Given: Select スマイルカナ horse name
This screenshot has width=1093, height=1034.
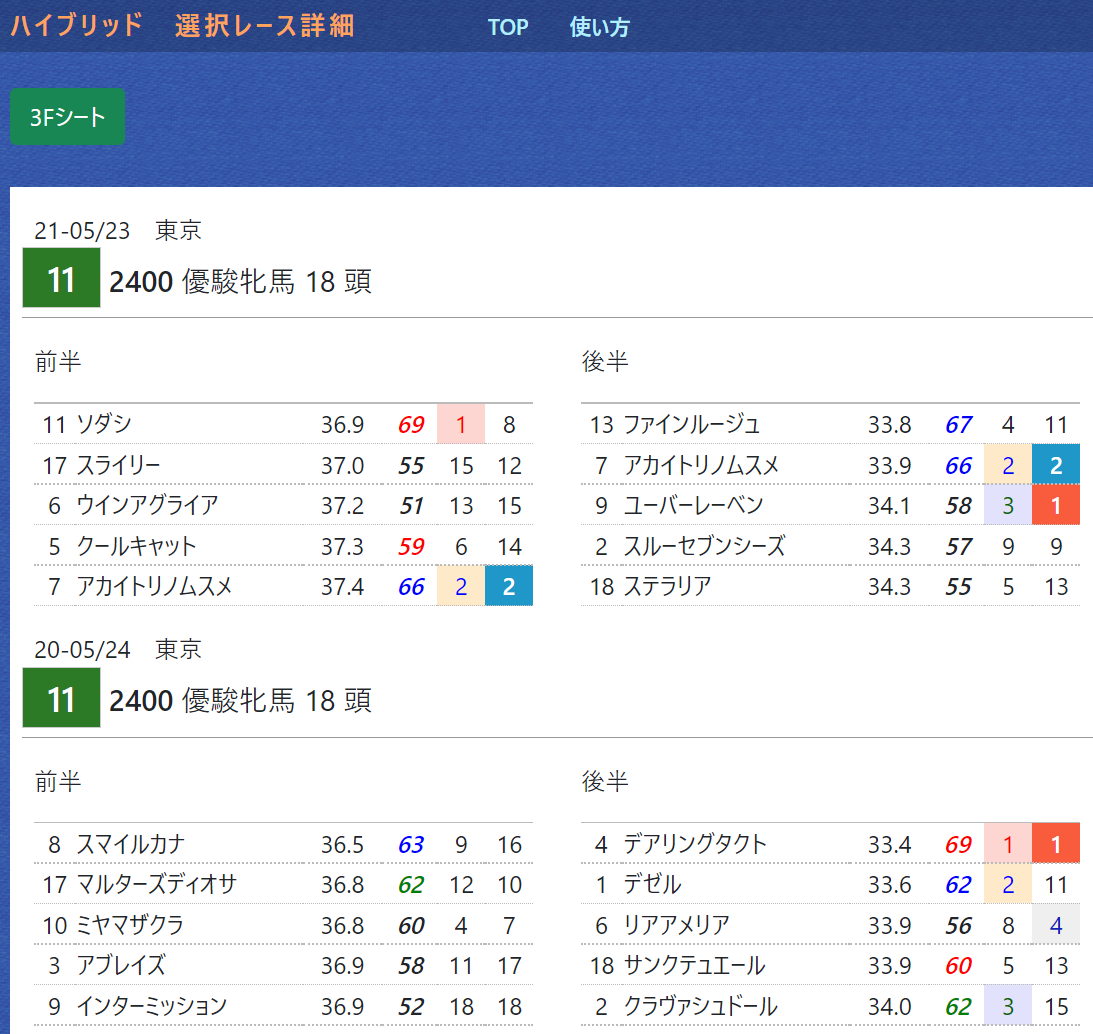Looking at the screenshot, I should 130,844.
